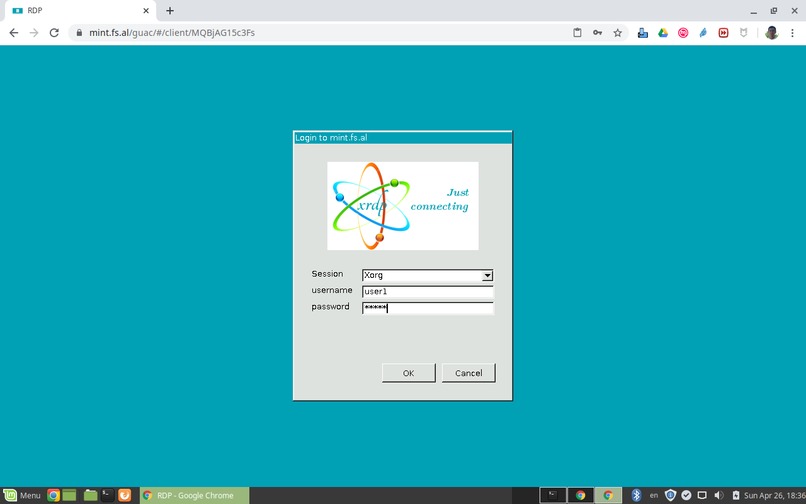Open the Session dropdown arrow
Screen dimensions: 806x504
487,276
